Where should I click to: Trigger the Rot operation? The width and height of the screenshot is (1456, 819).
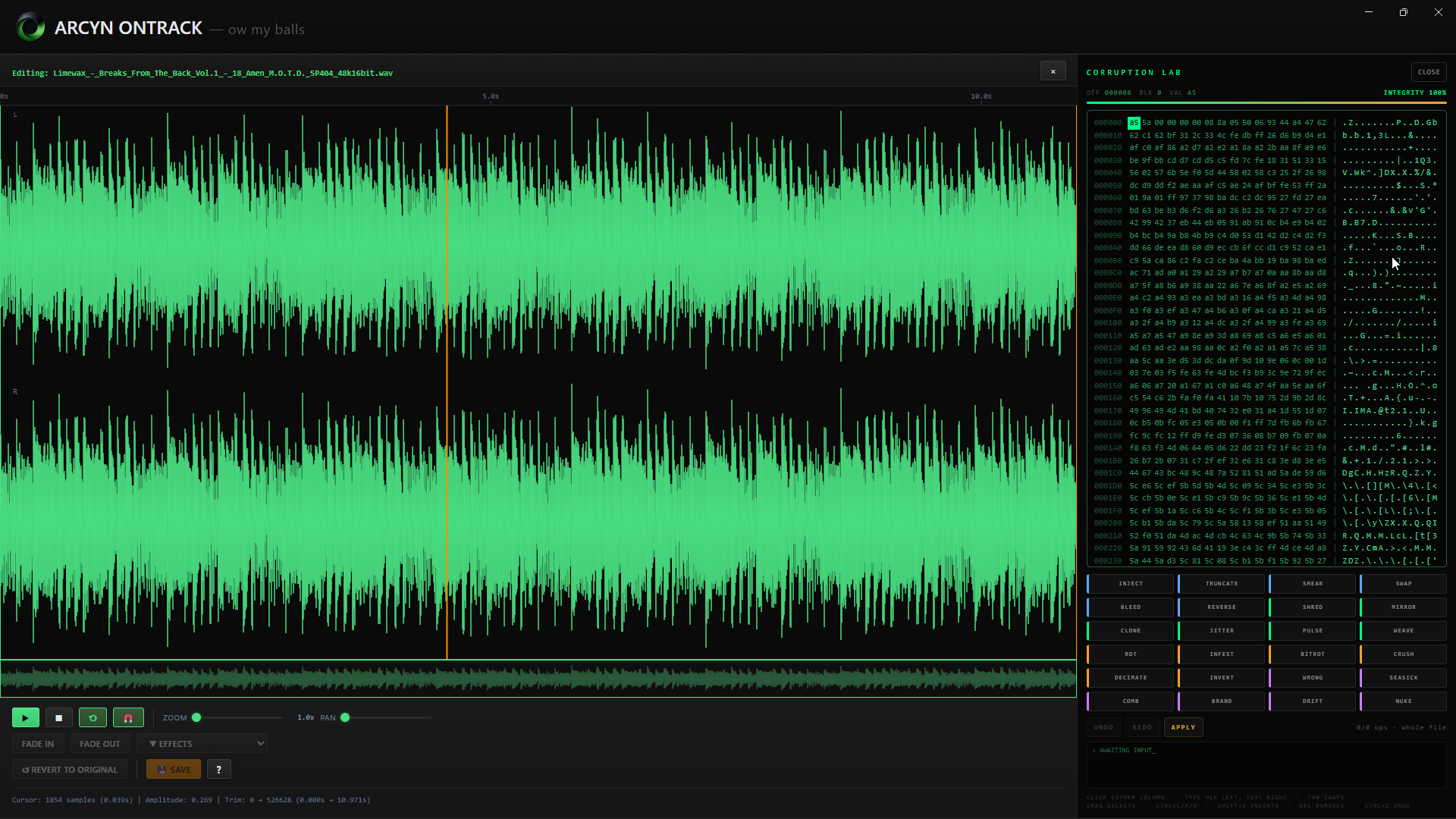coord(1130,654)
